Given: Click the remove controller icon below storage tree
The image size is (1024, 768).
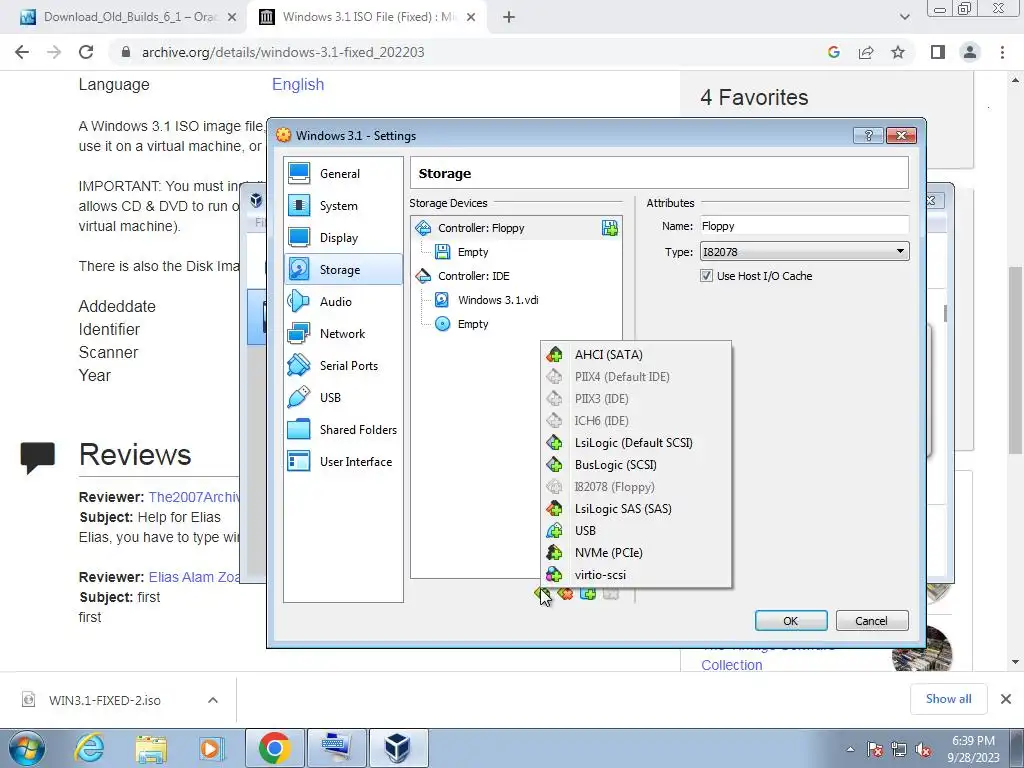Looking at the screenshot, I should click(566, 593).
